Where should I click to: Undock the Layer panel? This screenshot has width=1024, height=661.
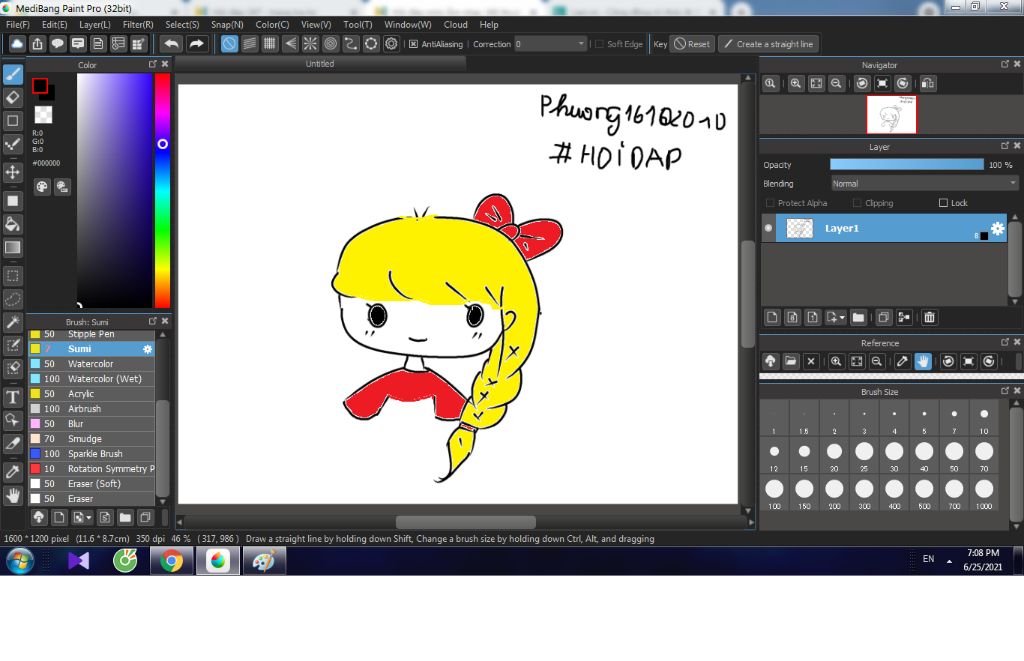pyautogui.click(x=1004, y=146)
